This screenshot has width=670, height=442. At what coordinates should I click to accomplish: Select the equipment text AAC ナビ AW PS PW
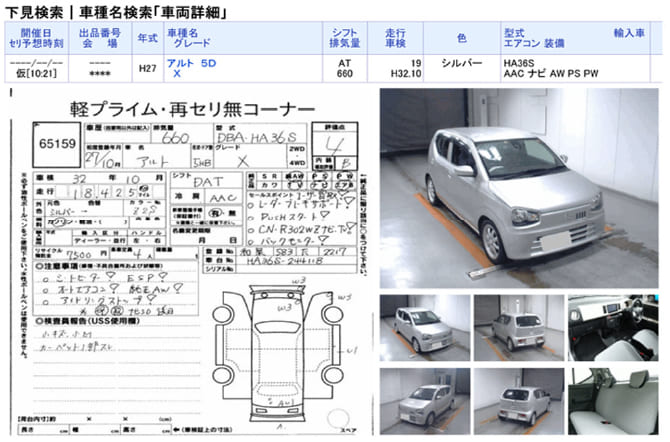551,74
